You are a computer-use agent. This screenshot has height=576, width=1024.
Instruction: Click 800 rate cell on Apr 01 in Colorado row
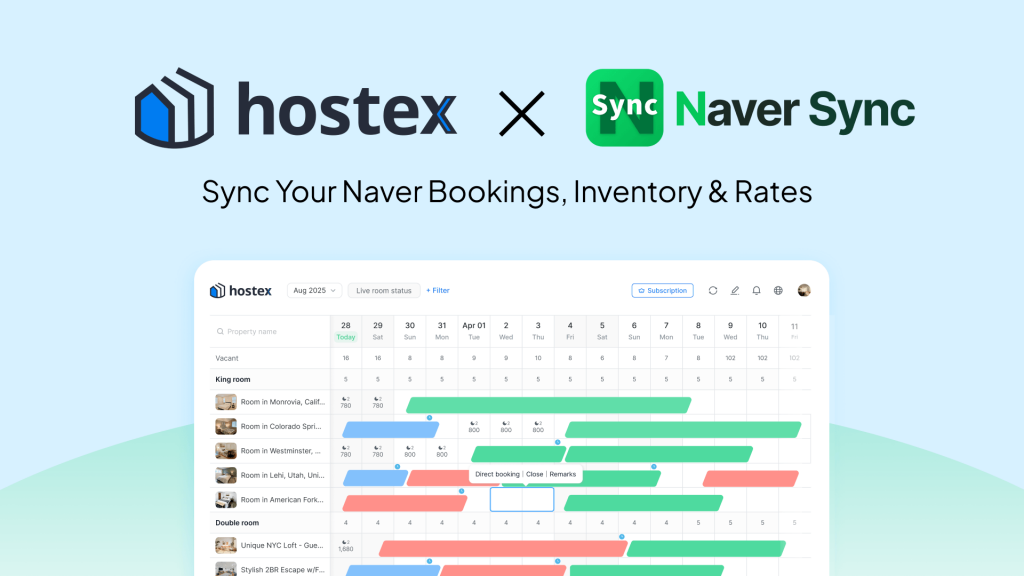click(x=474, y=426)
